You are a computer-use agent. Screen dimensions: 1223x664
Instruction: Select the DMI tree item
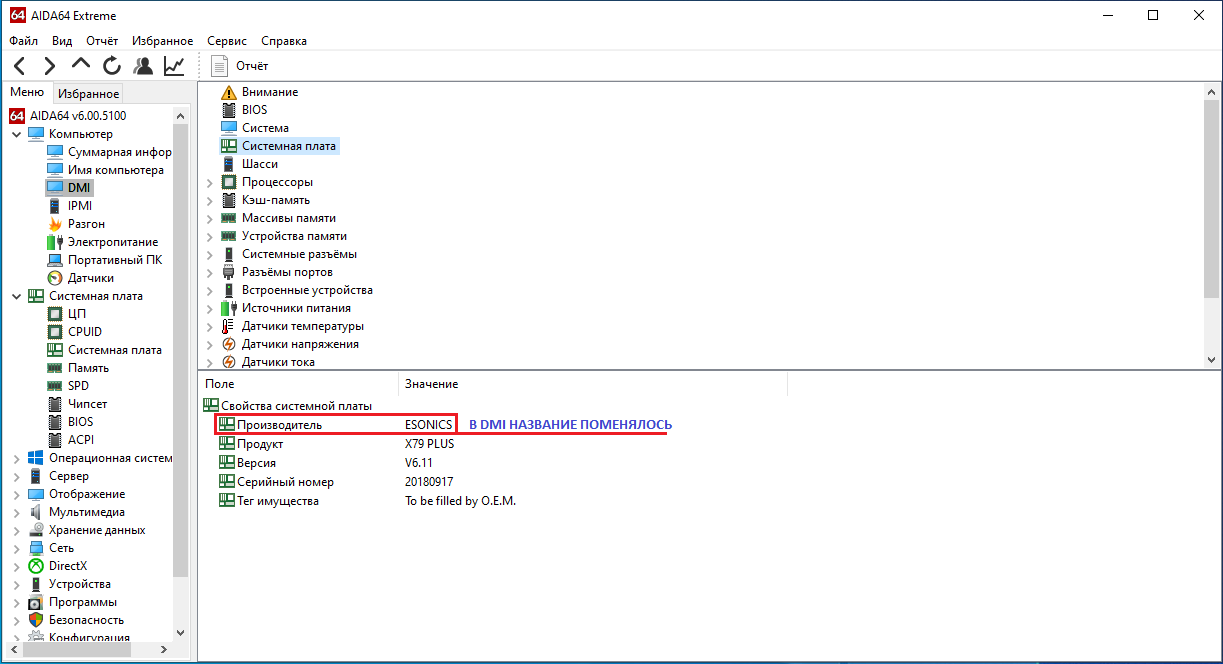click(69, 188)
